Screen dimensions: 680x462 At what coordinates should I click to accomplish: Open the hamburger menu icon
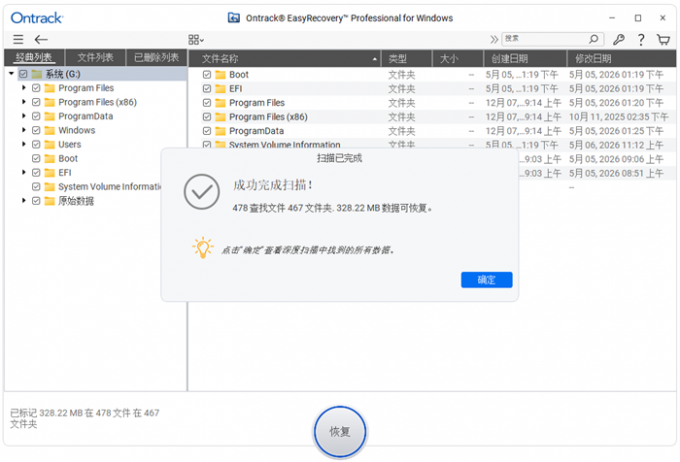(x=18, y=39)
